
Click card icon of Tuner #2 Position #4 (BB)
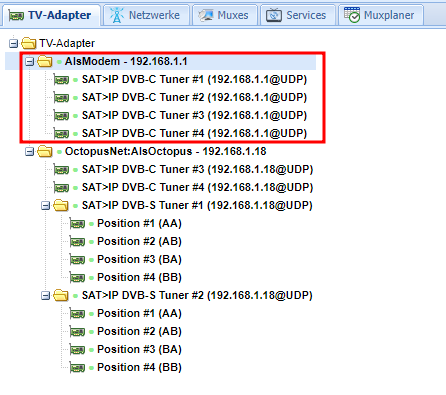78,368
